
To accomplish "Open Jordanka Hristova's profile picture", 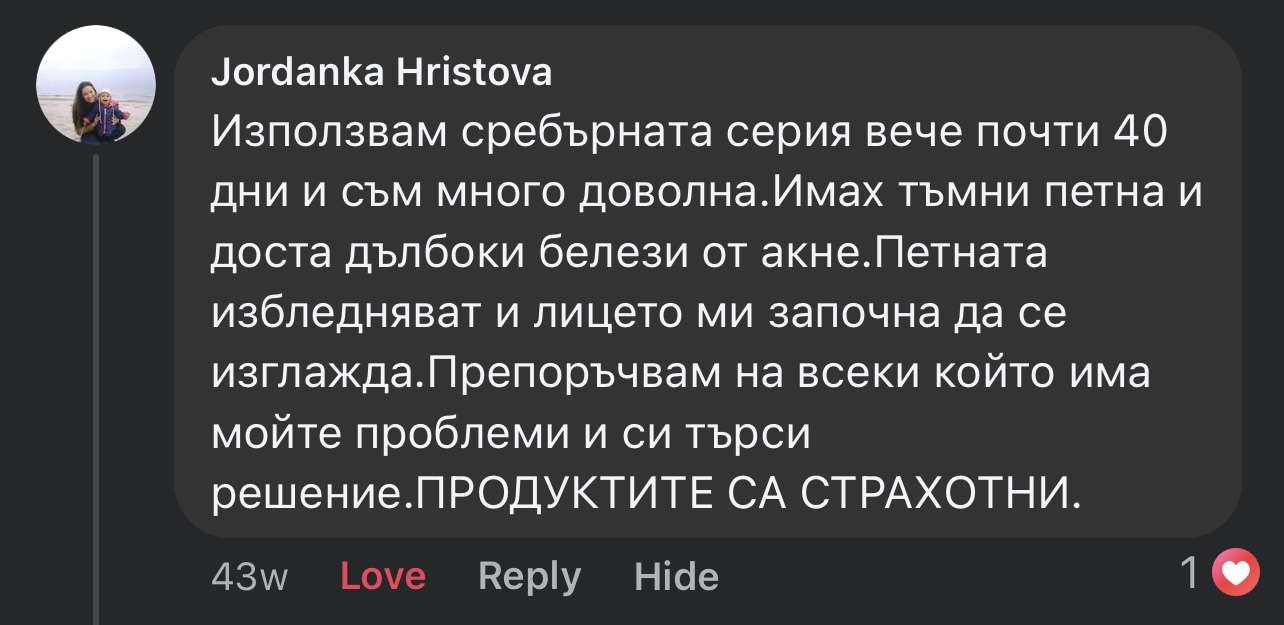I will [x=96, y=85].
